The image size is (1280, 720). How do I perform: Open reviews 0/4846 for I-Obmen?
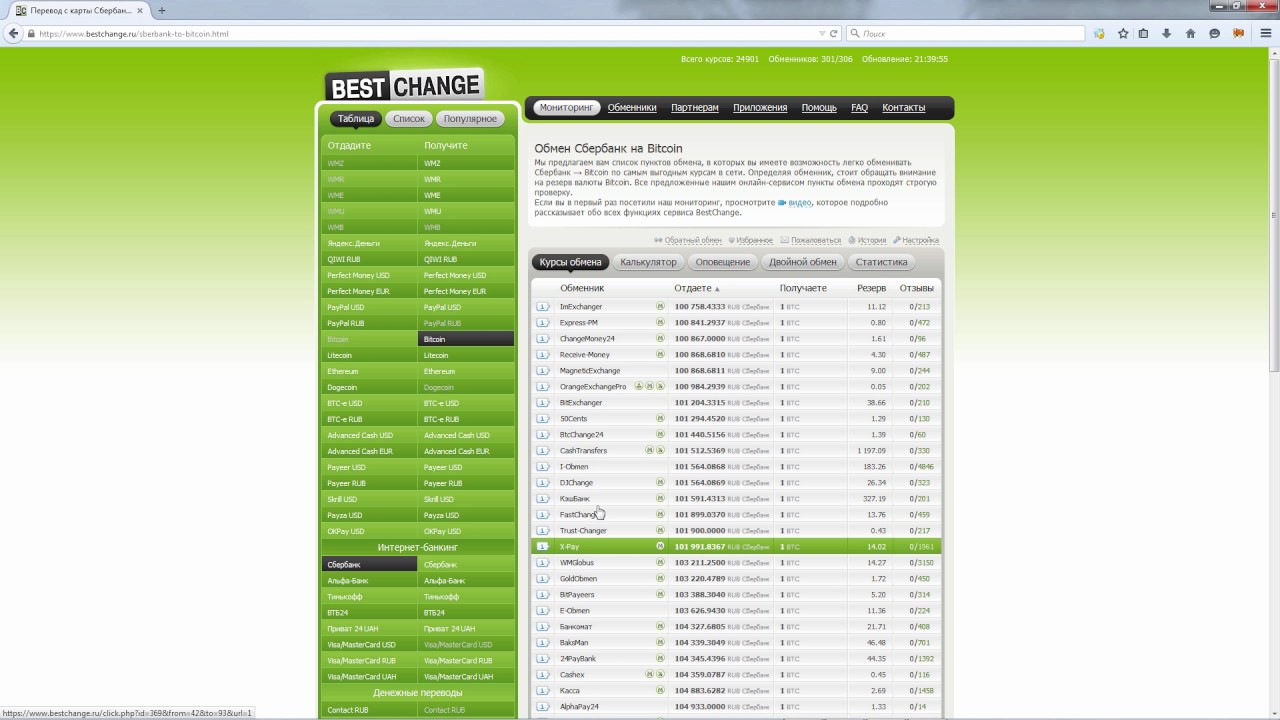point(919,467)
